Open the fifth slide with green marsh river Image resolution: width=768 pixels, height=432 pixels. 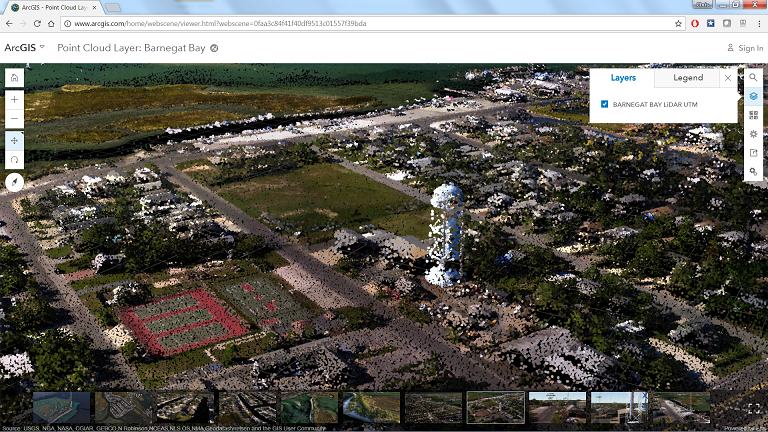coord(310,408)
